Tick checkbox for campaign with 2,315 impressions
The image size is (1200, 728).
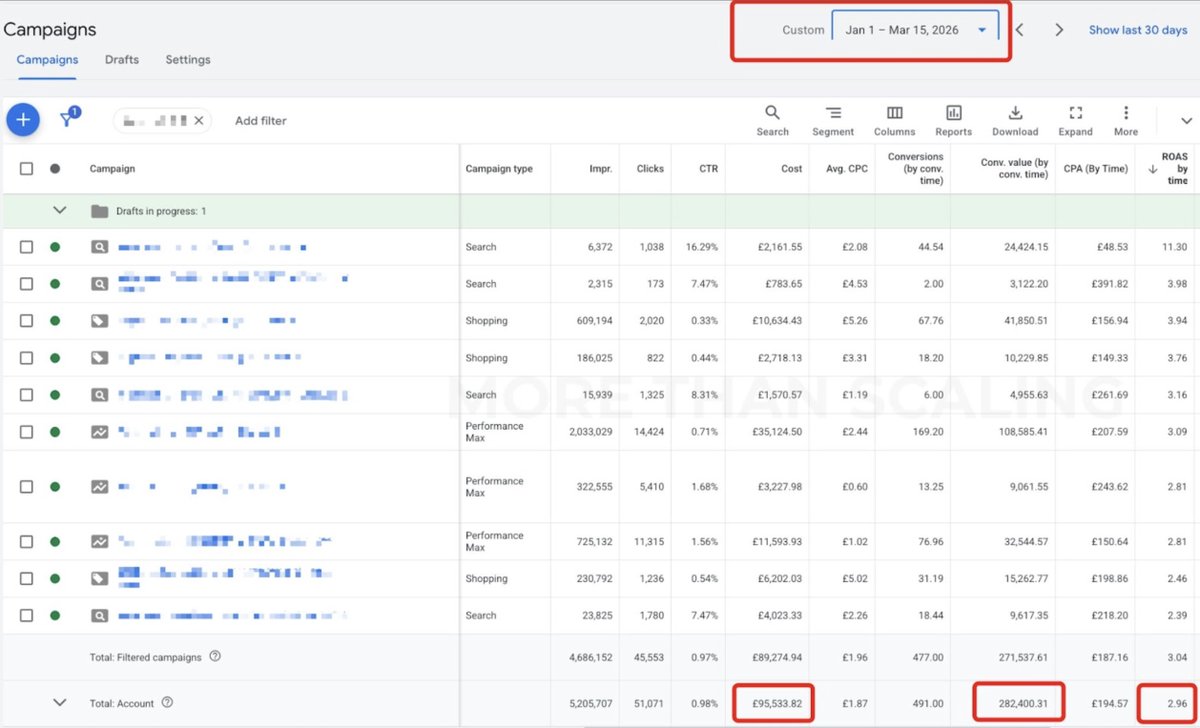(26, 284)
